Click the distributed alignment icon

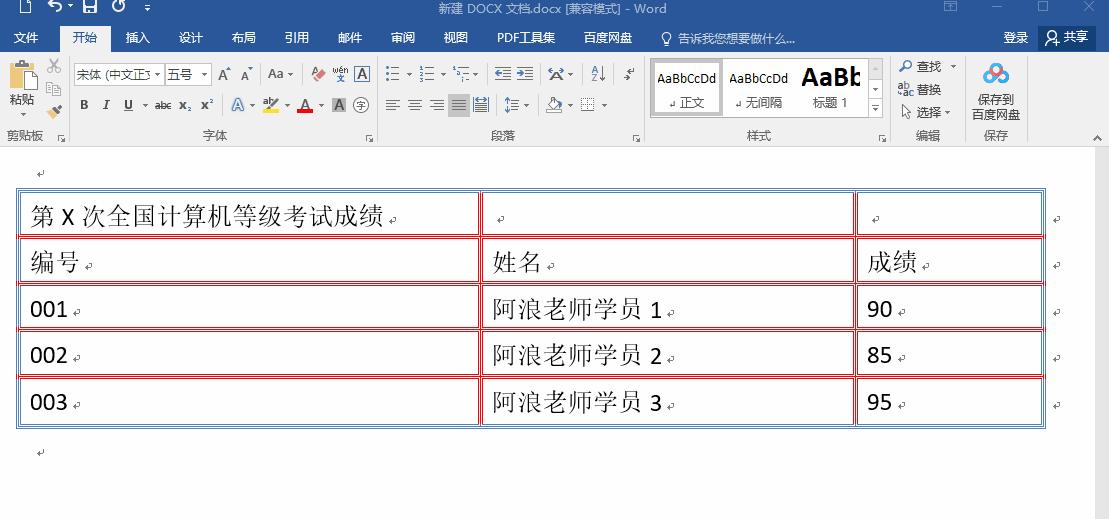point(481,105)
